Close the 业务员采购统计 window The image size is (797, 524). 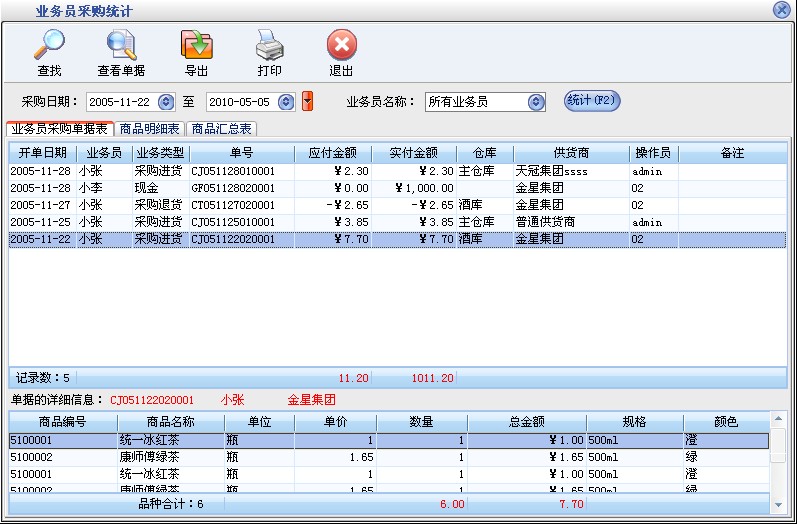pos(781,10)
